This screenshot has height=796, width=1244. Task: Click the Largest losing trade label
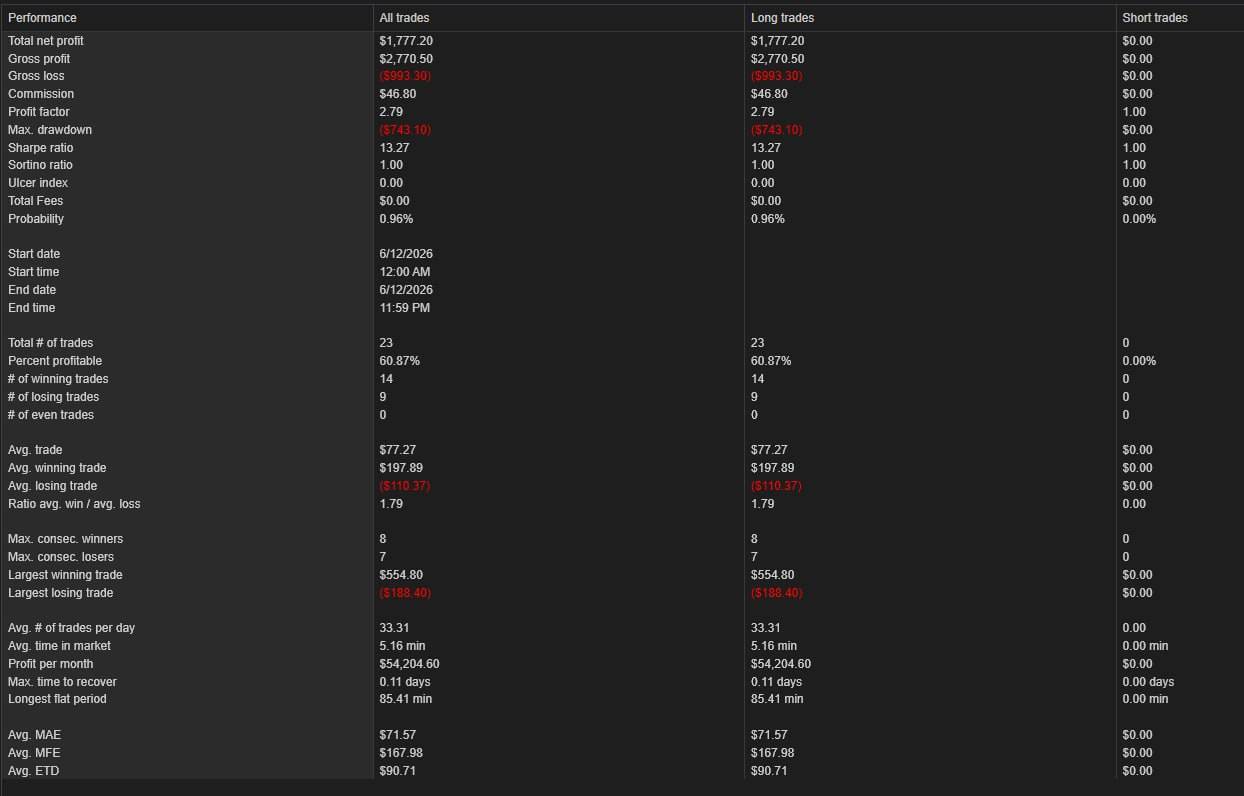pos(60,593)
